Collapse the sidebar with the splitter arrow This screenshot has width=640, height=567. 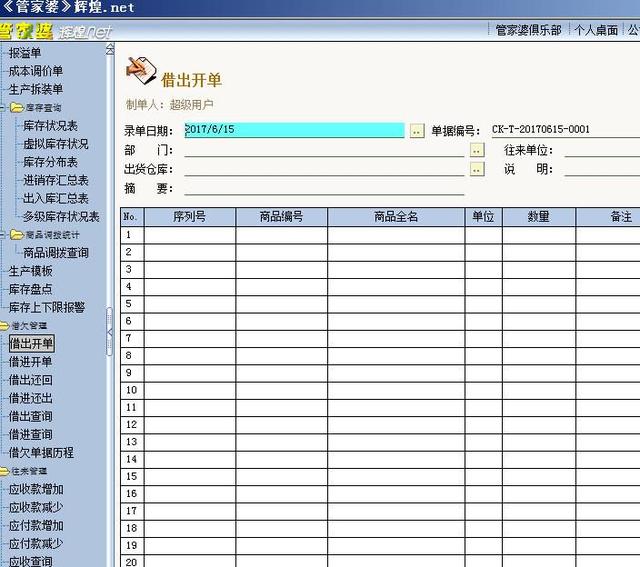click(109, 332)
